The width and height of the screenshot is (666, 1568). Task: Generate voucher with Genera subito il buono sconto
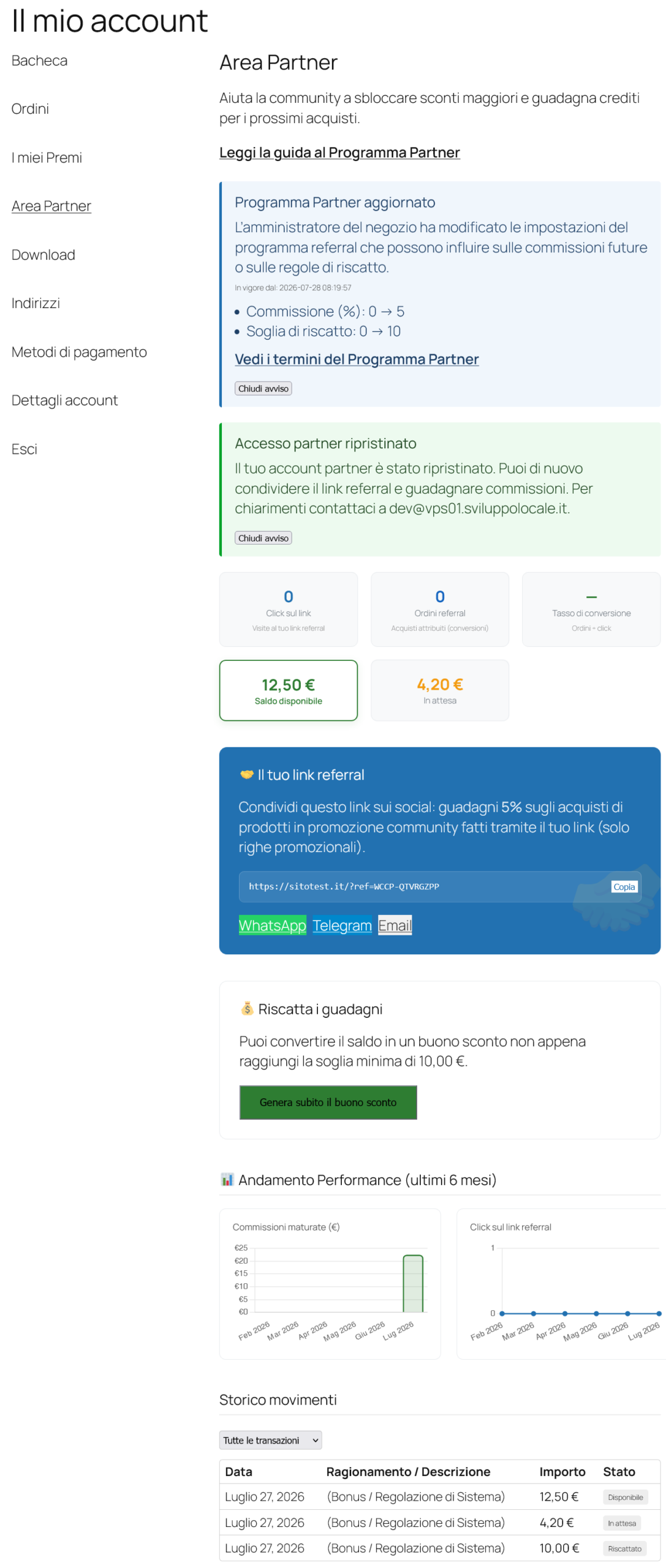[x=328, y=1101]
